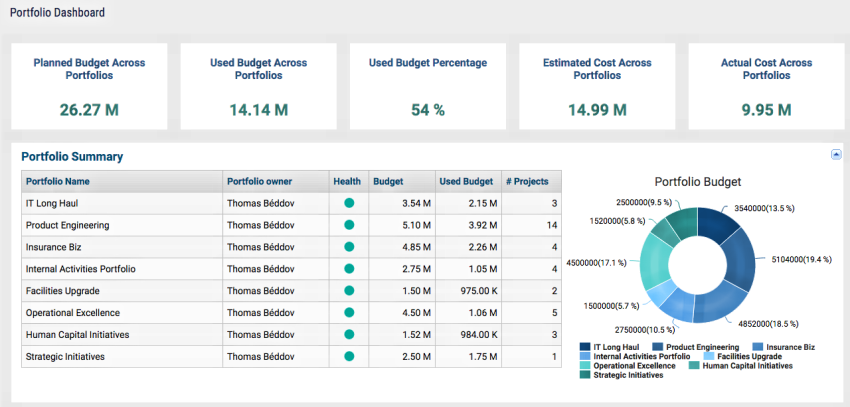Viewport: 850px width, 407px height.
Task: Toggle Product Engineering legend swatch
Action: (x=658, y=347)
